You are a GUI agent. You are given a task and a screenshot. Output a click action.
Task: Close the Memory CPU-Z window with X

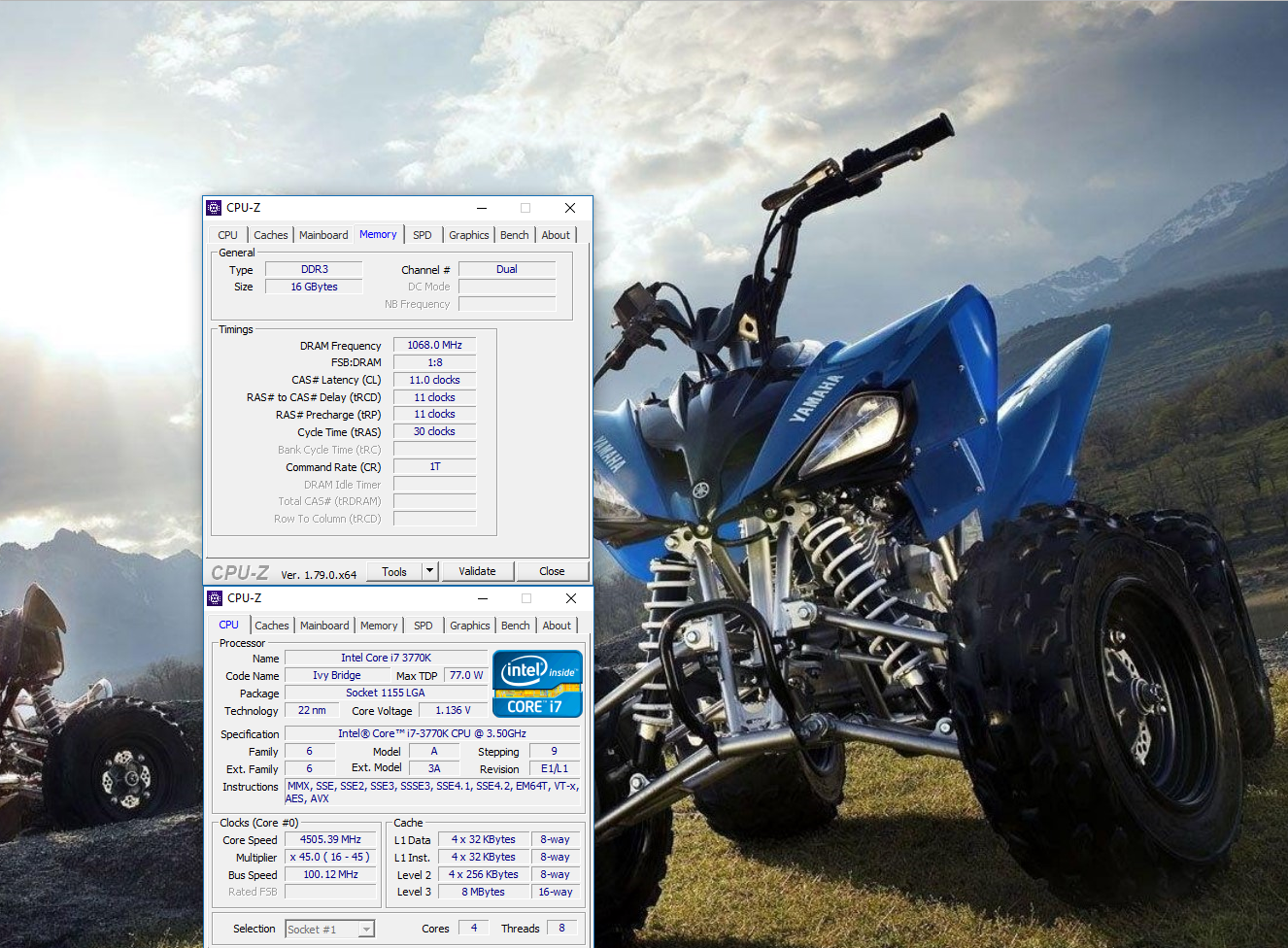pyautogui.click(x=570, y=208)
